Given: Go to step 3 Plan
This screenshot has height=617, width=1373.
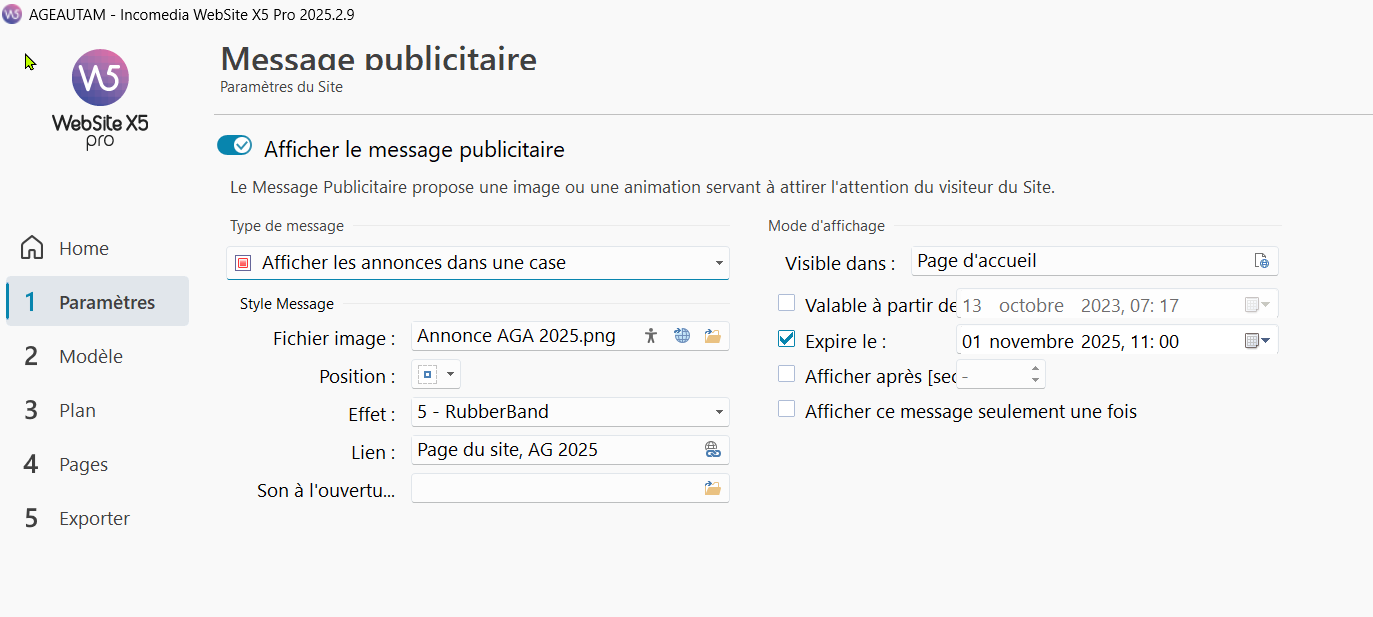Looking at the screenshot, I should pyautogui.click(x=97, y=410).
